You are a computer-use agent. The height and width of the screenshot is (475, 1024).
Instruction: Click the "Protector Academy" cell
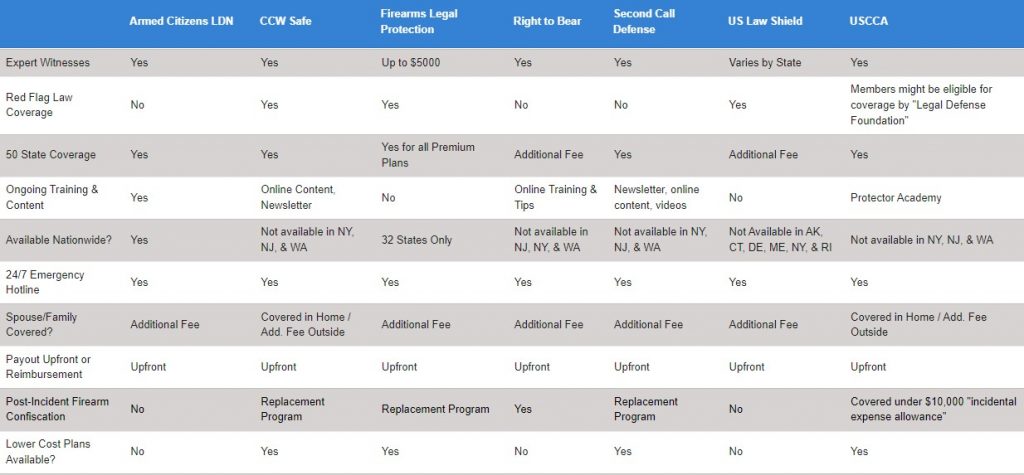[895, 197]
